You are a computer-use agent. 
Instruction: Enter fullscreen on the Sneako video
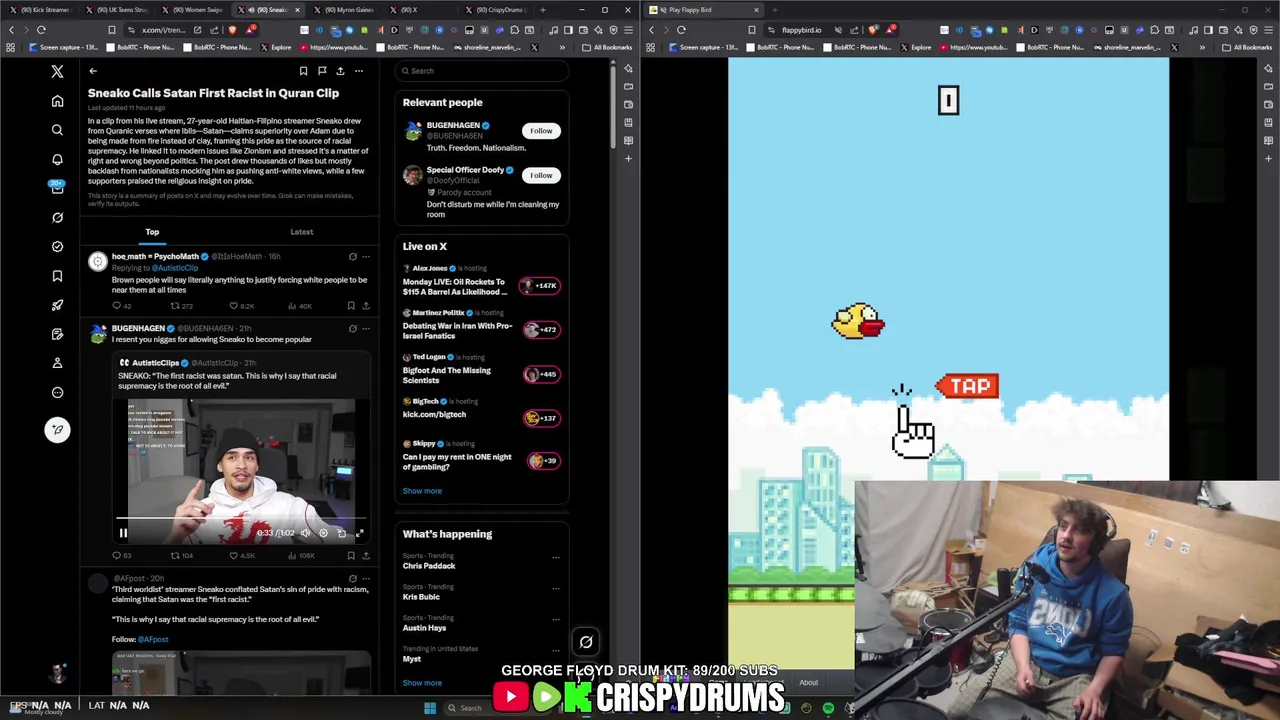360,533
